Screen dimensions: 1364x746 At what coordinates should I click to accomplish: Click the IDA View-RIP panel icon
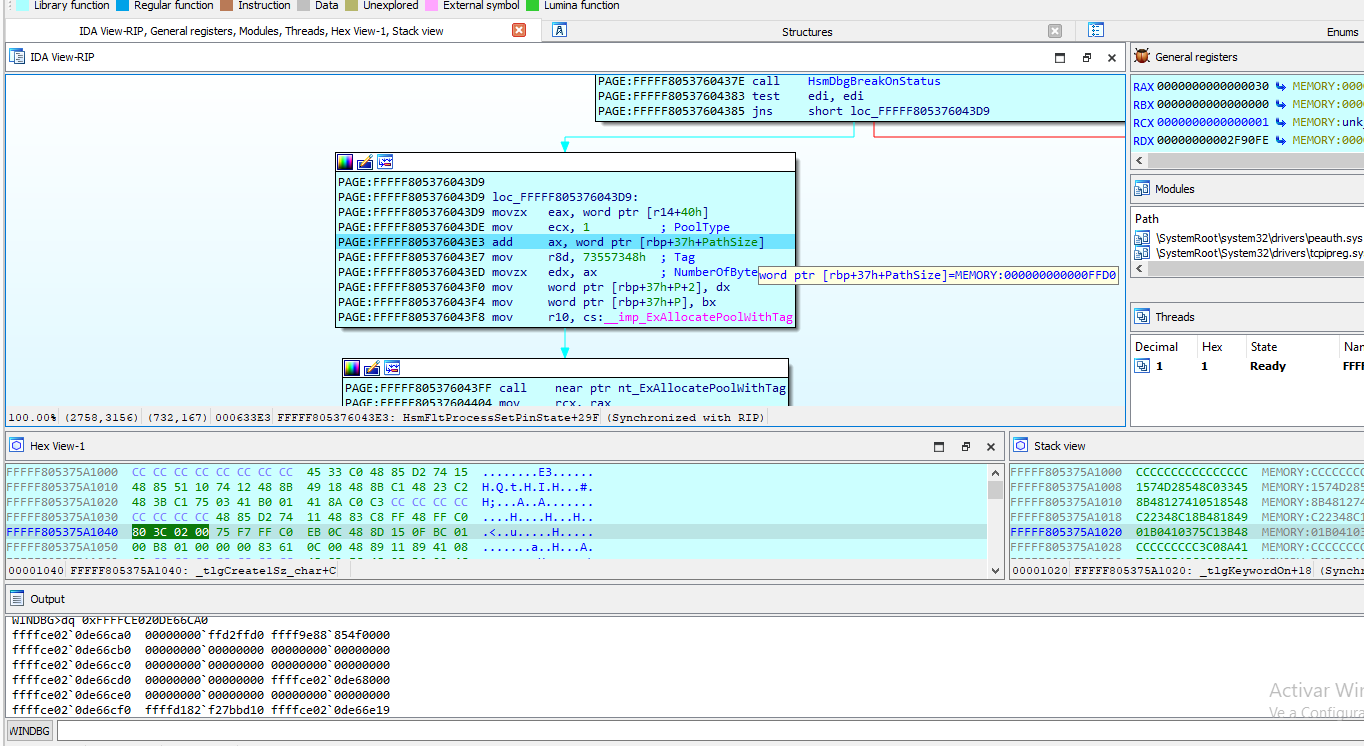point(17,57)
